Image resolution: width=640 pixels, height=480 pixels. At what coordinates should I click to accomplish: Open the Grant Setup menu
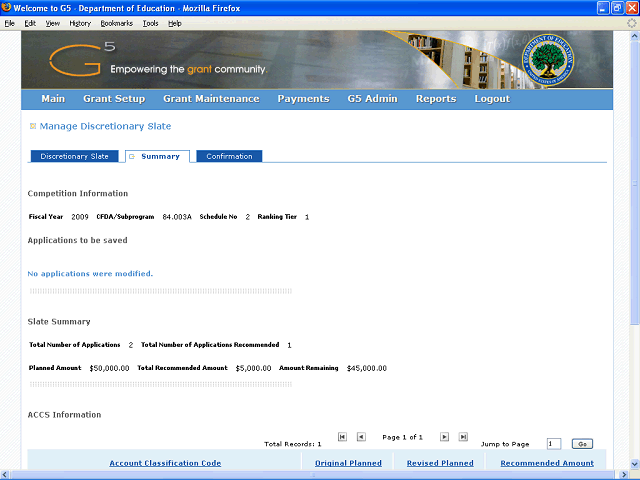pos(114,99)
